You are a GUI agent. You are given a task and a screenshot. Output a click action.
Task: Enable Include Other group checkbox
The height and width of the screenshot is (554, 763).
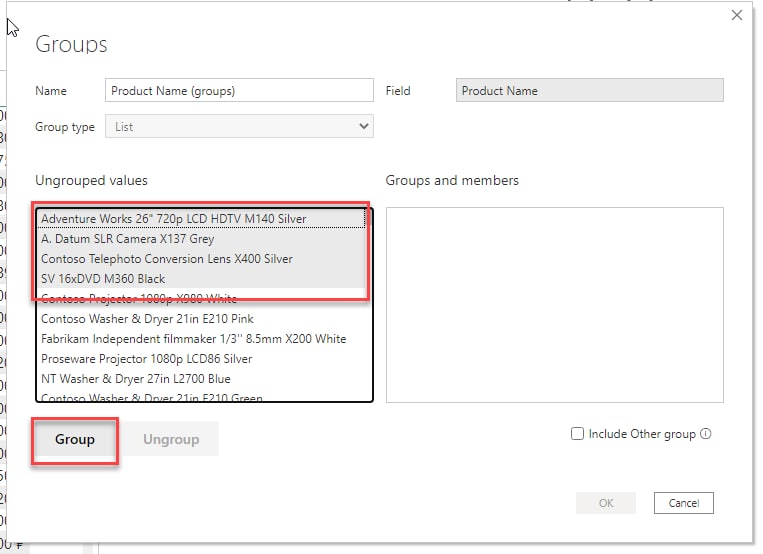(x=577, y=434)
